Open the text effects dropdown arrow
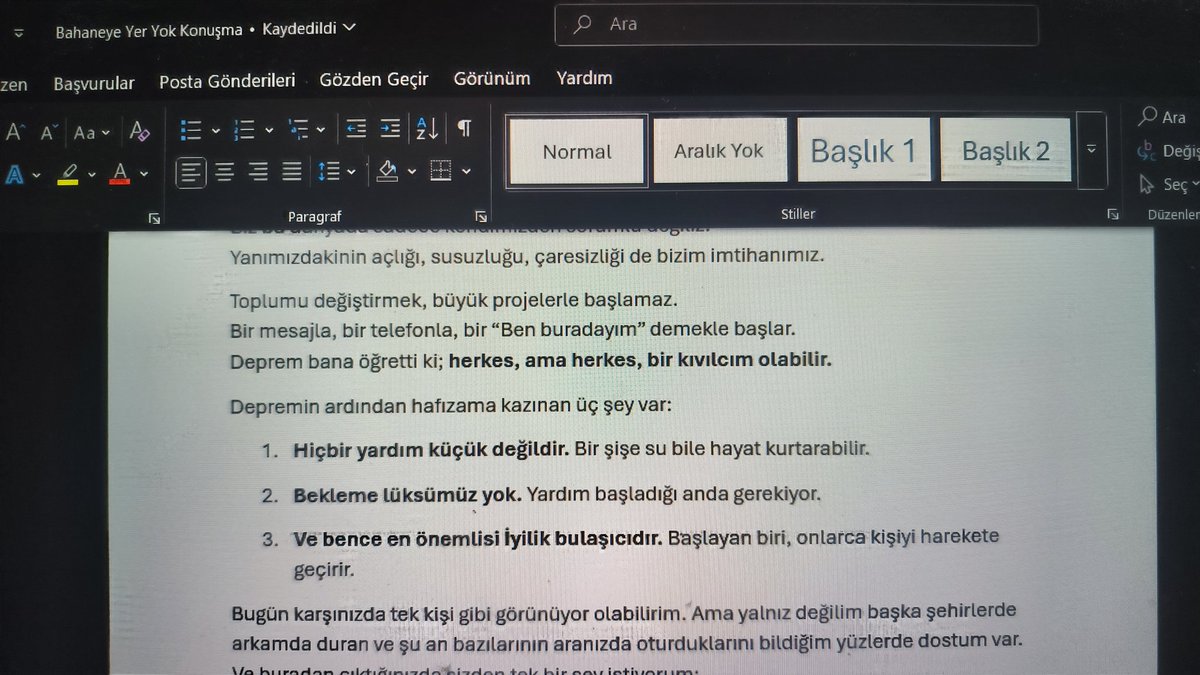Image resolution: width=1200 pixels, height=675 pixels. pyautogui.click(x=37, y=175)
